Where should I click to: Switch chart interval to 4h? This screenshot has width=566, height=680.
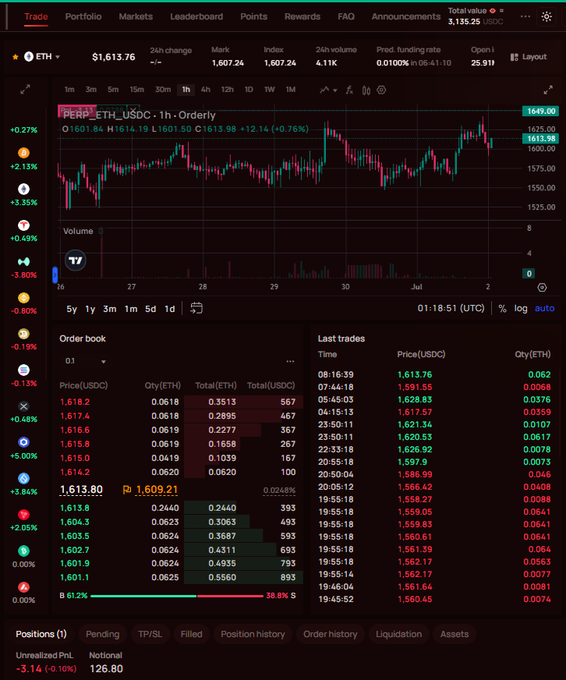pyautogui.click(x=206, y=90)
